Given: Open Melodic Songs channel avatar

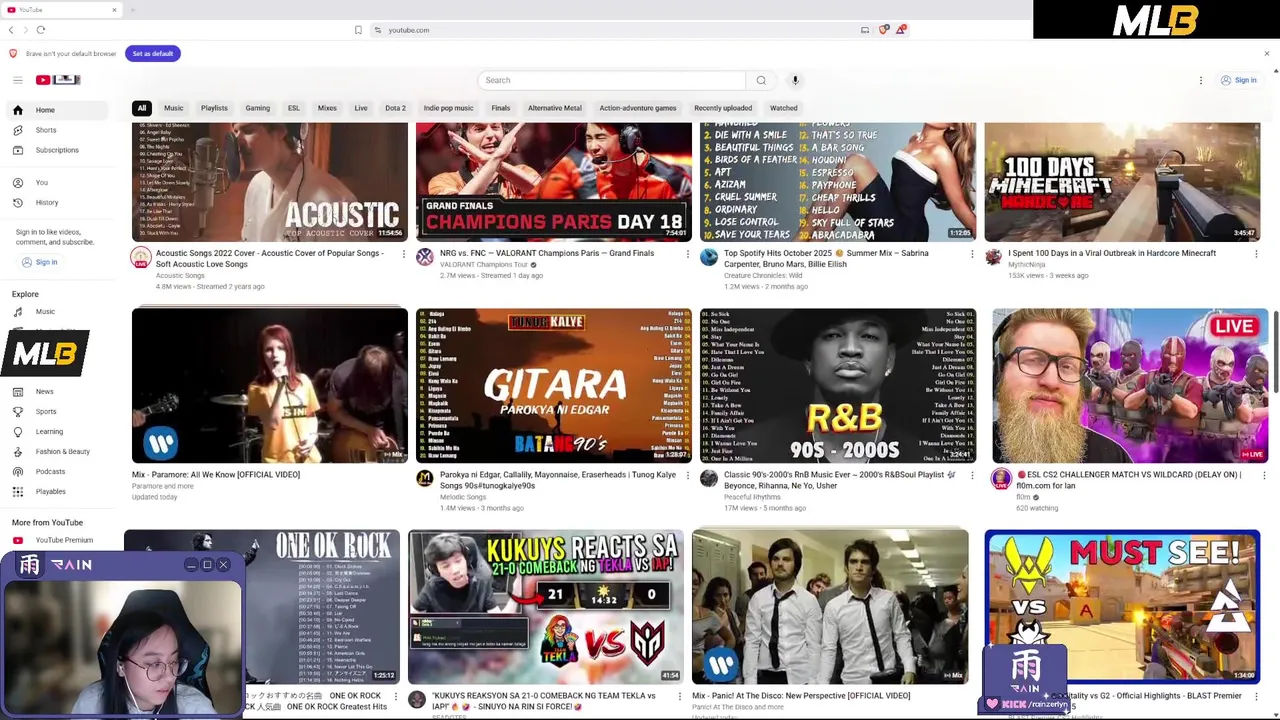Looking at the screenshot, I should (425, 479).
